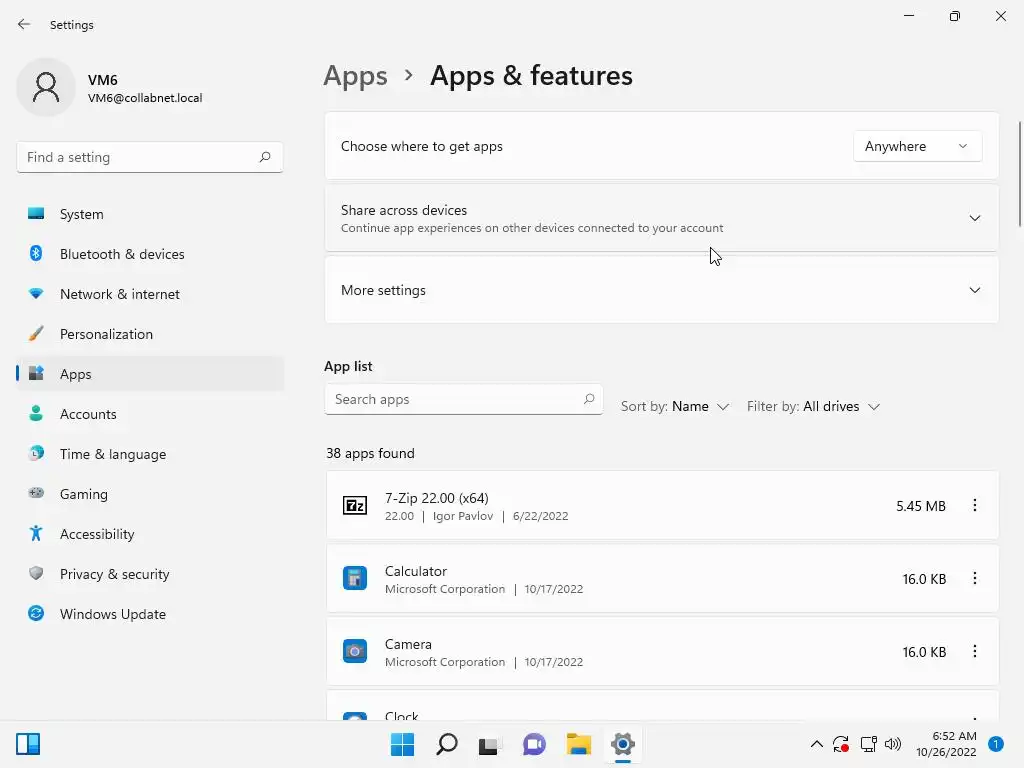Open more options for Calculator app

974,579
